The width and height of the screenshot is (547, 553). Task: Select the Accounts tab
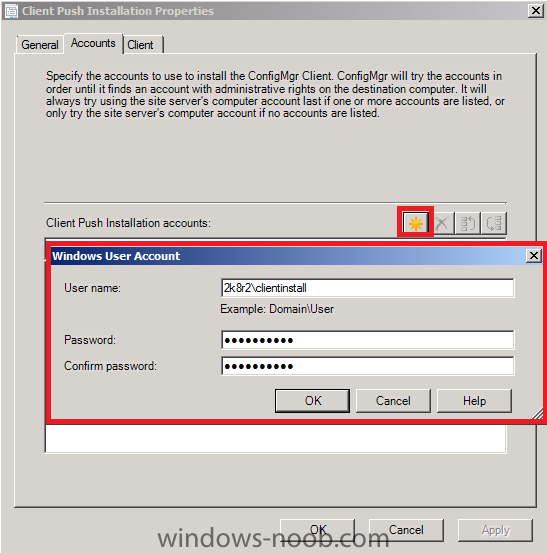[x=93, y=43]
